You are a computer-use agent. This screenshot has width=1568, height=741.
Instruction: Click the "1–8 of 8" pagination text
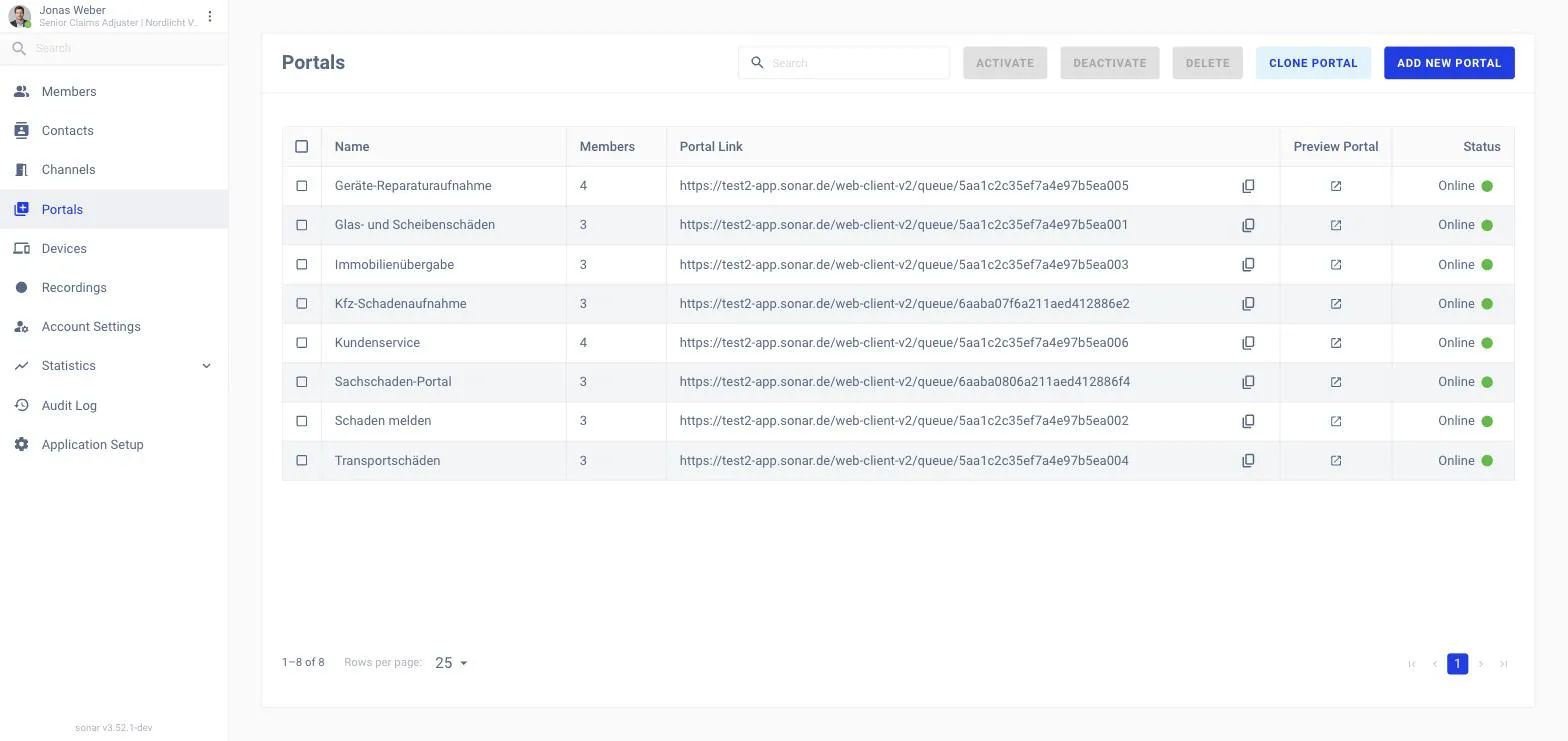tap(303, 663)
